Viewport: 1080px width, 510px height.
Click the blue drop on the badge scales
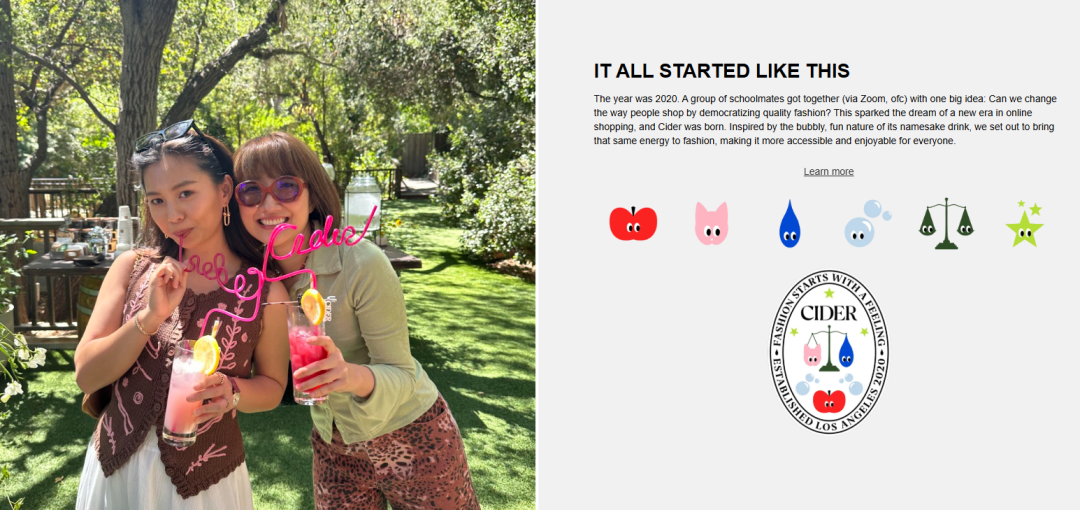pos(846,351)
